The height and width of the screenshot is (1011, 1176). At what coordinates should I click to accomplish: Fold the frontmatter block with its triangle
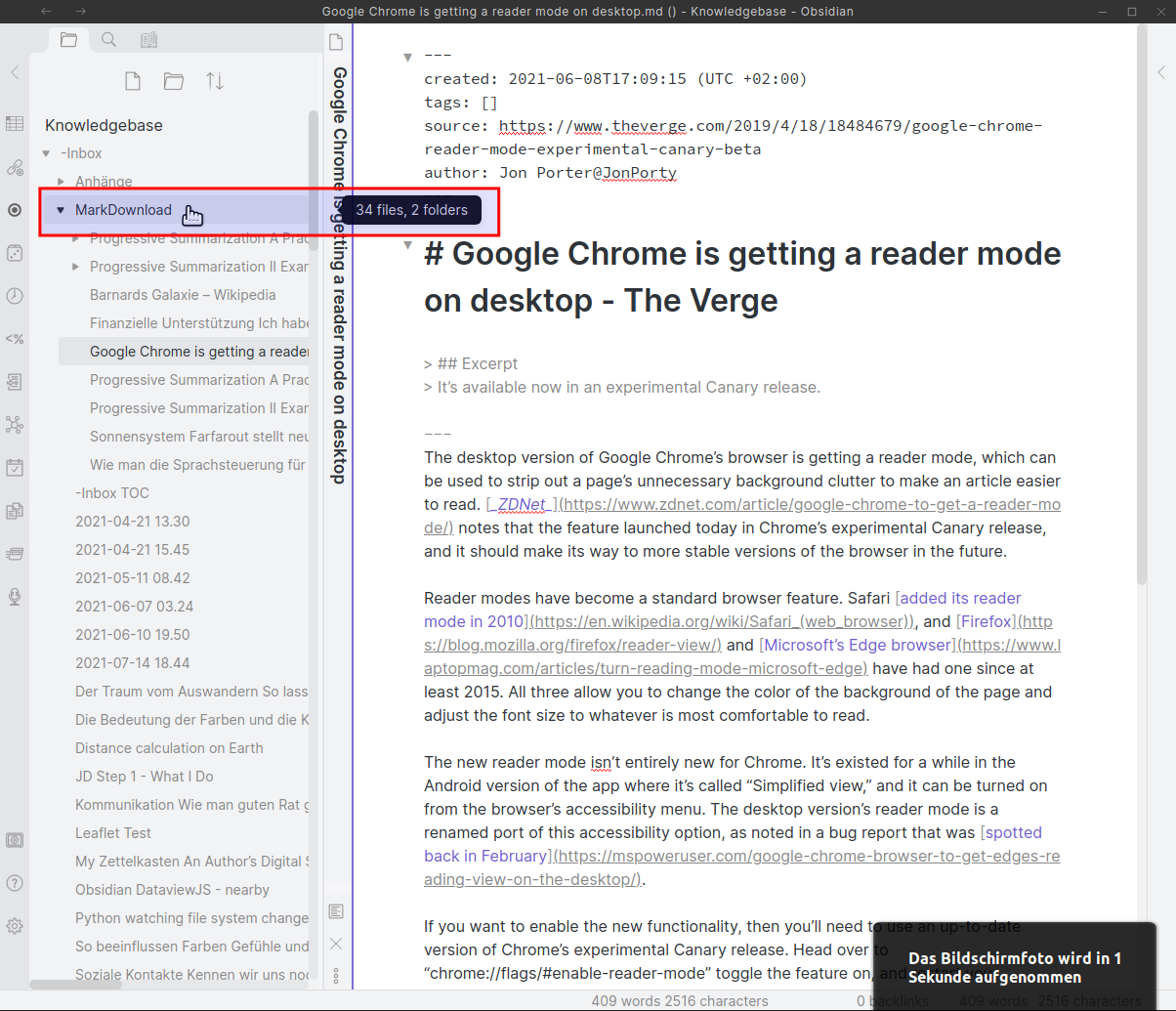(407, 57)
